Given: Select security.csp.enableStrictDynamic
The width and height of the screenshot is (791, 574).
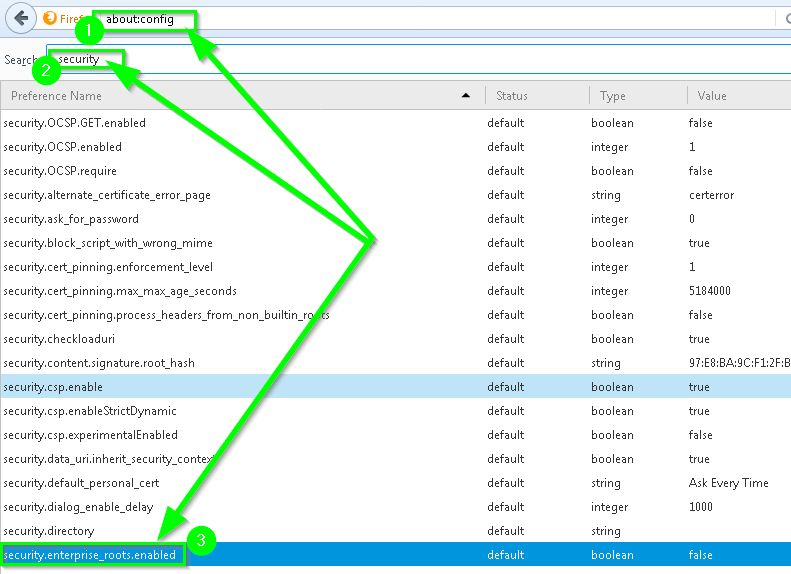Looking at the screenshot, I should pyautogui.click(x=396, y=411).
